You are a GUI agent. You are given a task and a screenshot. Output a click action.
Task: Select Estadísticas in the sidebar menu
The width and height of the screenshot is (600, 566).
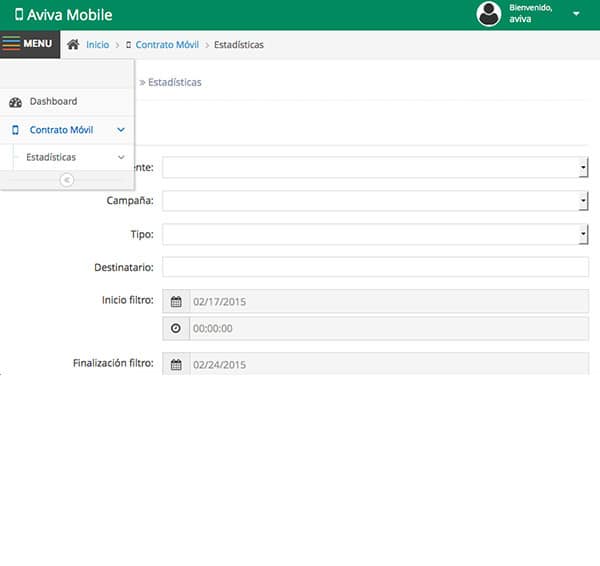pyautogui.click(x=51, y=157)
